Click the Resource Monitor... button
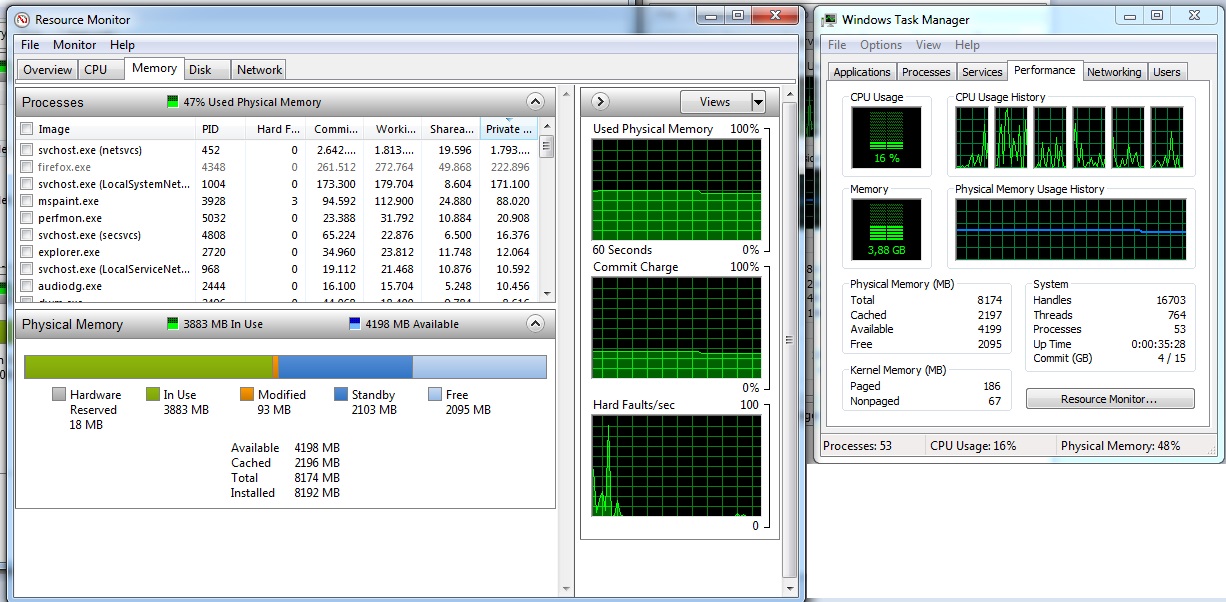 click(1110, 399)
